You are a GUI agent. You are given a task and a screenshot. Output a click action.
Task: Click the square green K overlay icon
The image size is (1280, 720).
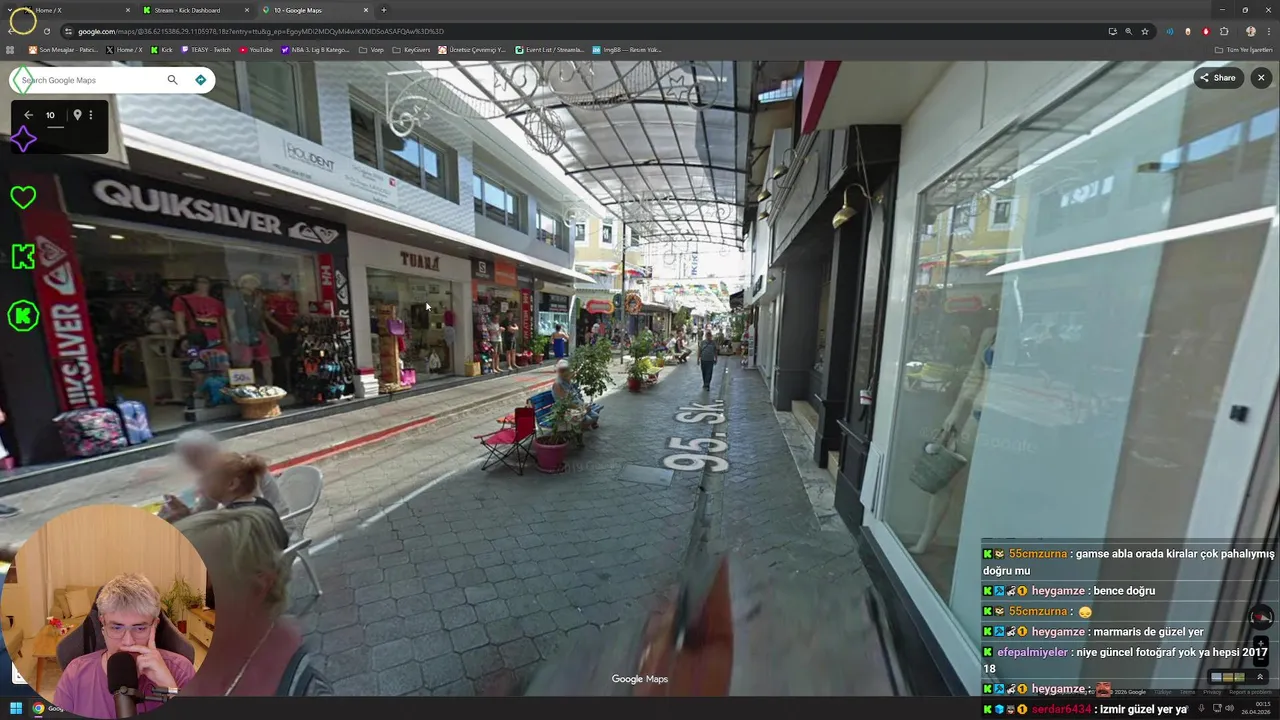click(23, 257)
